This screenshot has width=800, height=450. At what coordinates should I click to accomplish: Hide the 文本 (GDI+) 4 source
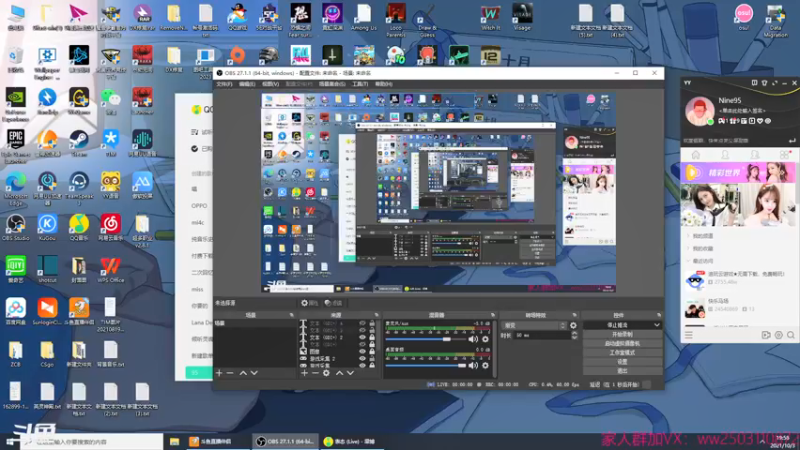click(362, 323)
